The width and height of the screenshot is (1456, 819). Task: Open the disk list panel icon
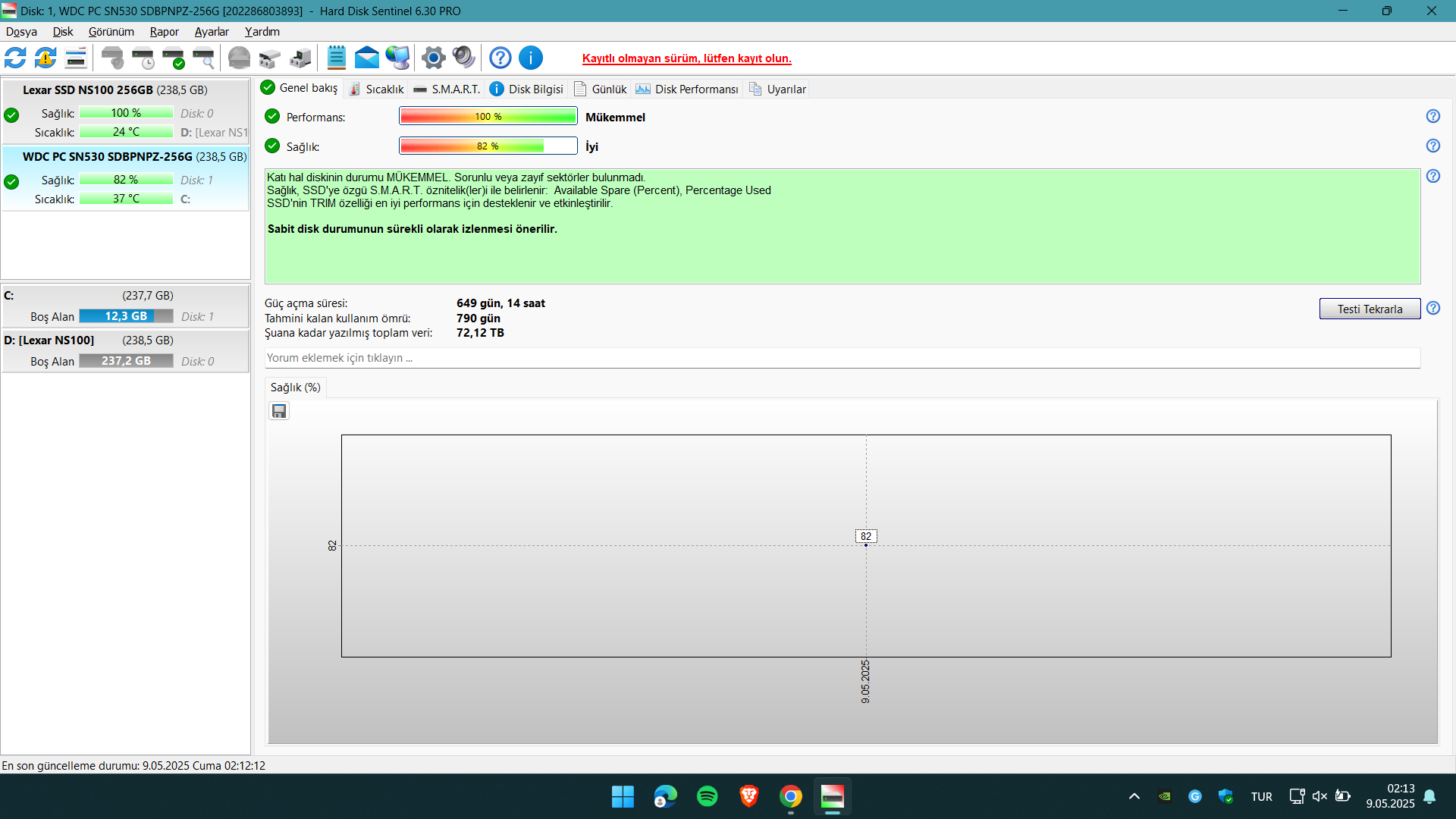(76, 58)
